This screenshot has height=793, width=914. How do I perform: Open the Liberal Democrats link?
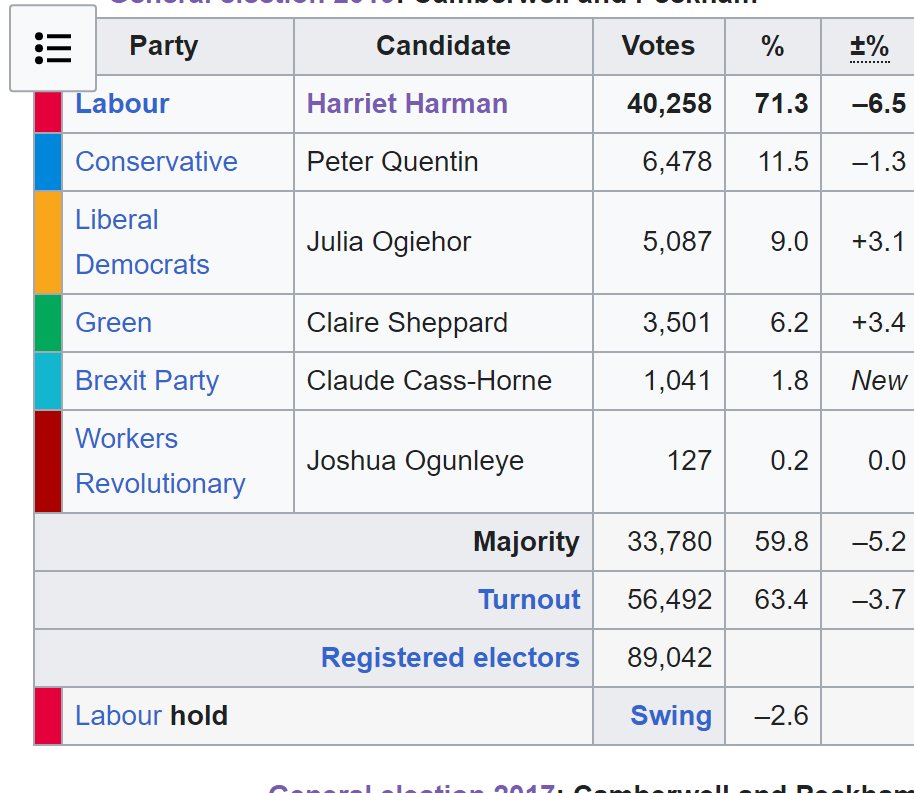(x=142, y=242)
